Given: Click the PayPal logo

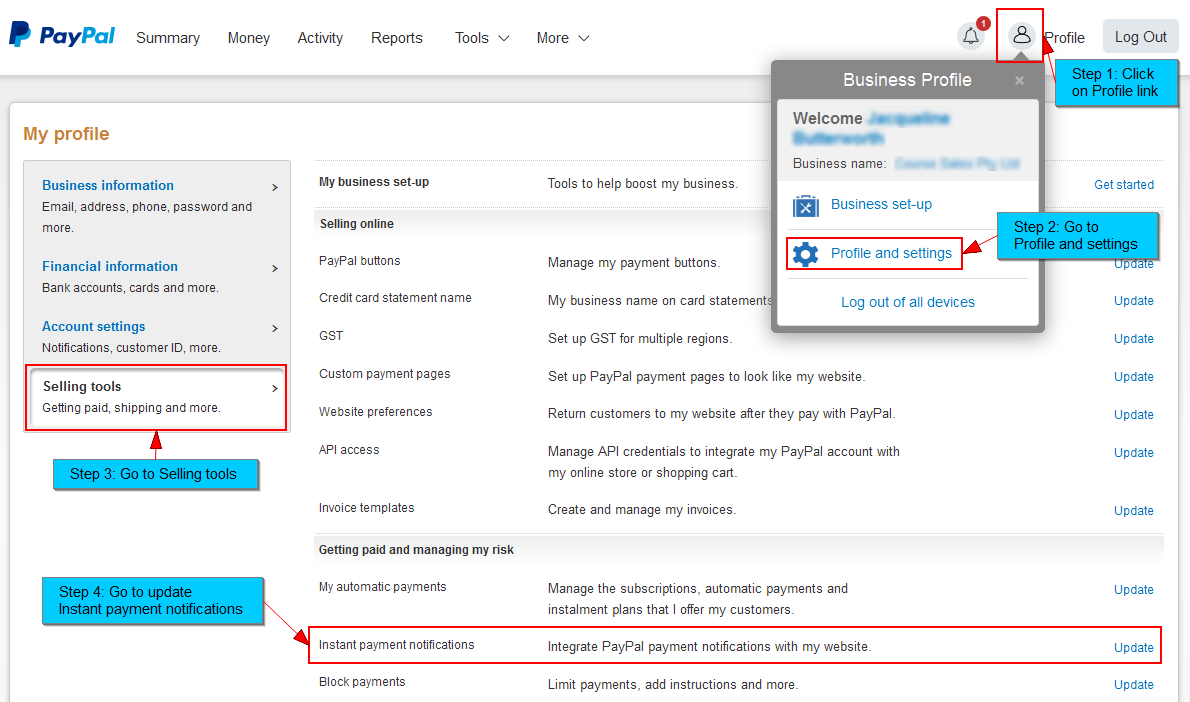Looking at the screenshot, I should [61, 35].
